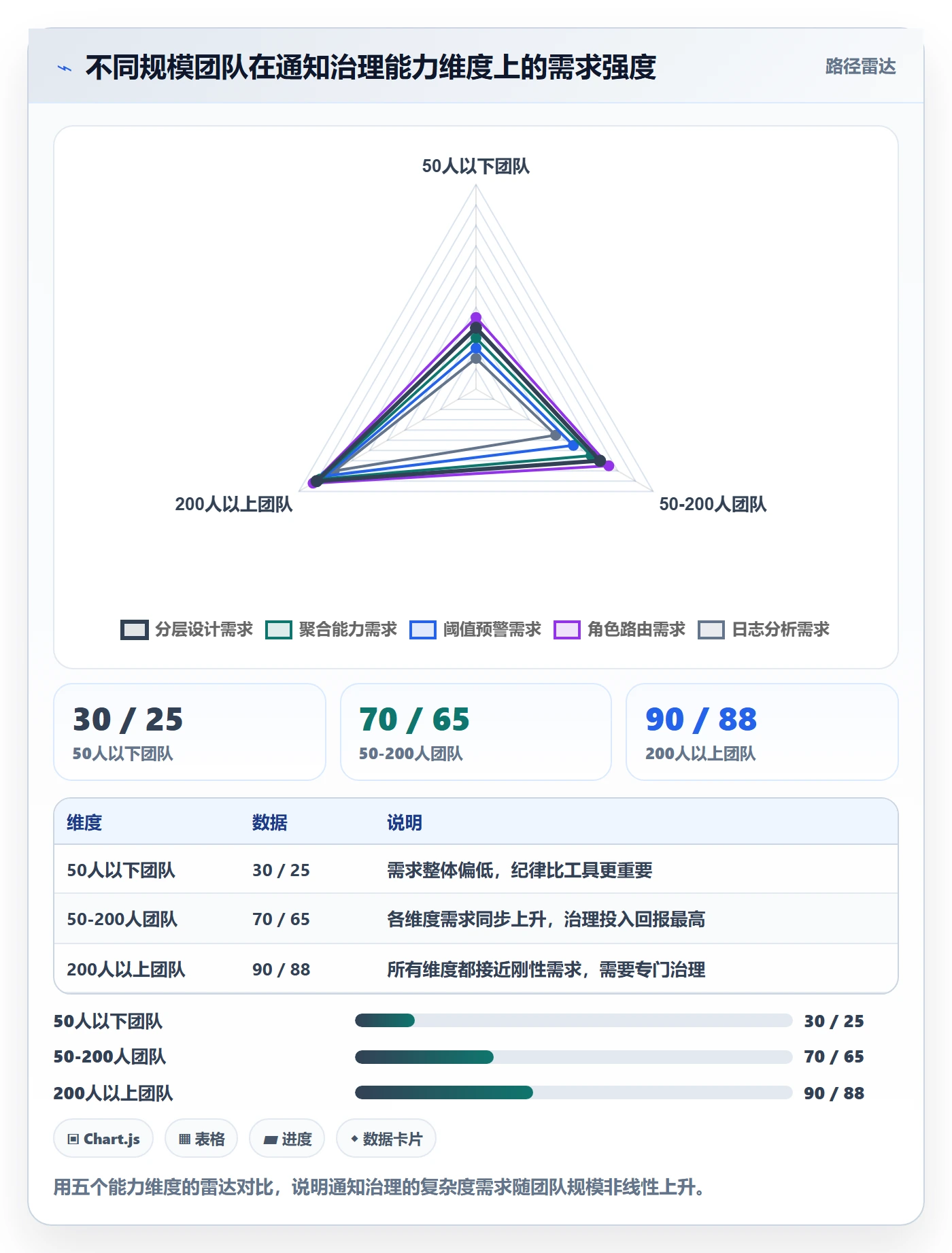Viewport: 952px width, 1253px height.
Task: Click the bar icon in 进度 chip
Action: click(271, 1140)
